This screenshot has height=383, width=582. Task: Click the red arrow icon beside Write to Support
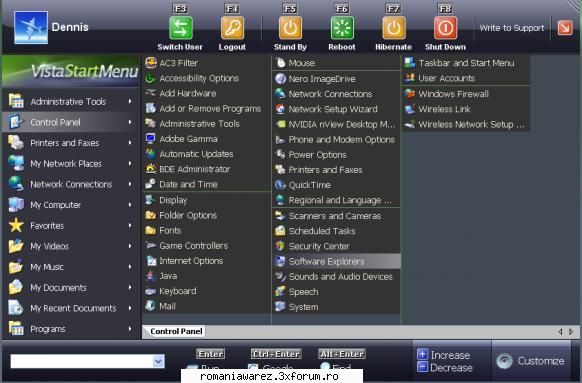point(565,28)
